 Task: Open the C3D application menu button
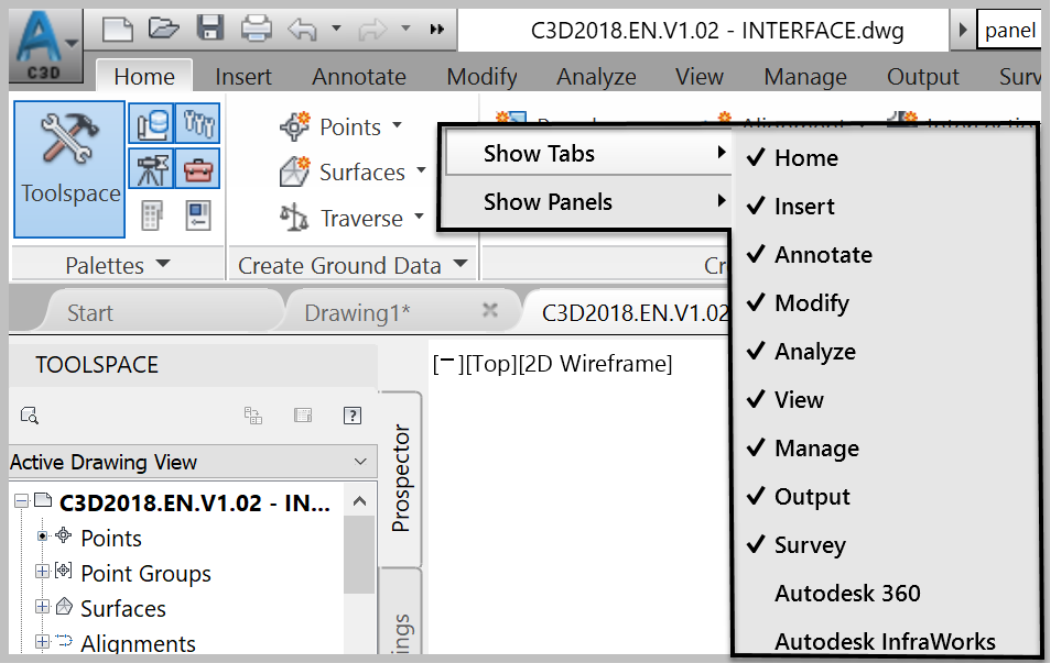pos(45,46)
